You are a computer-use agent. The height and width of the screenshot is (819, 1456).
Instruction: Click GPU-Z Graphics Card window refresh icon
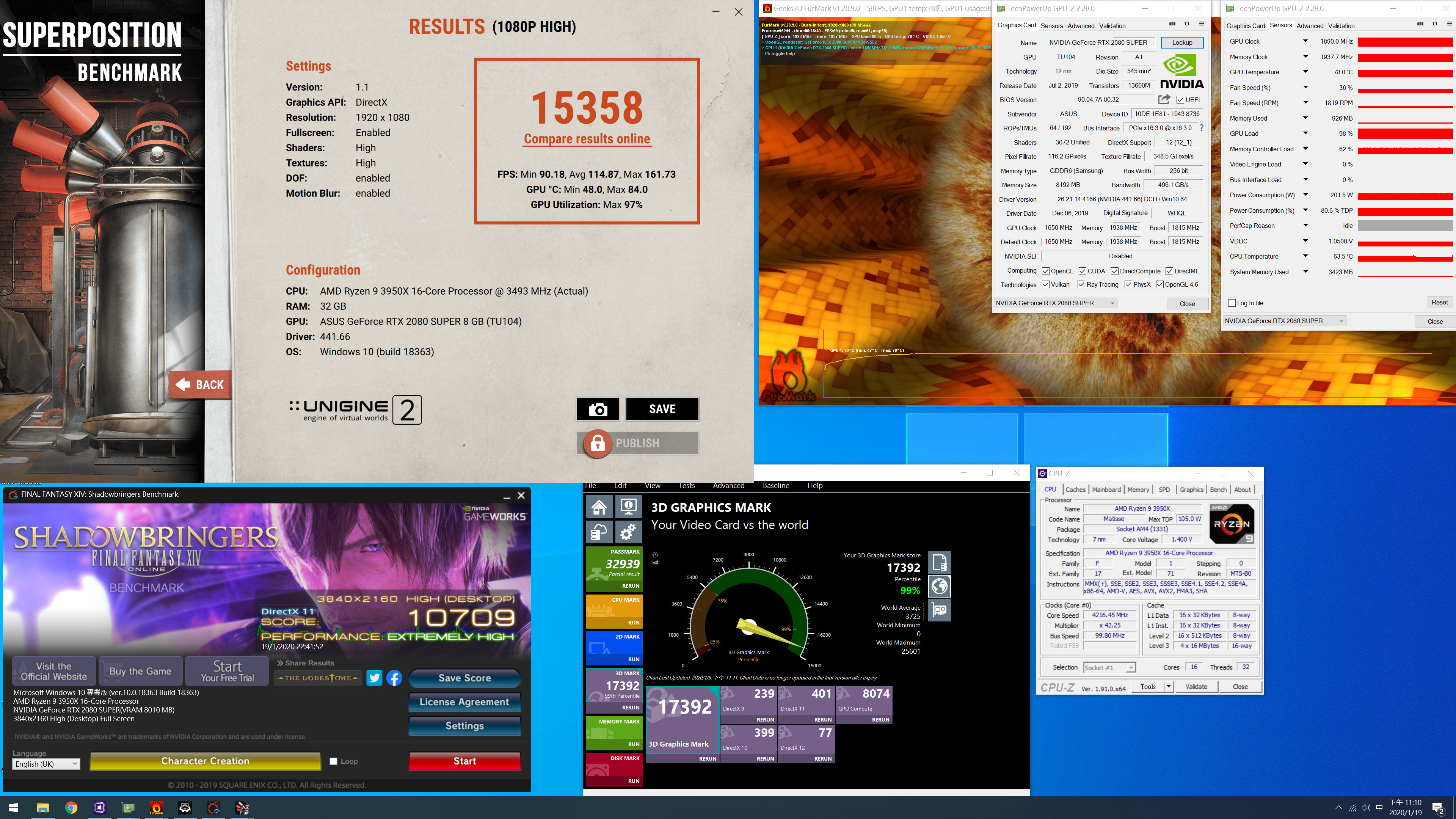tap(1187, 24)
